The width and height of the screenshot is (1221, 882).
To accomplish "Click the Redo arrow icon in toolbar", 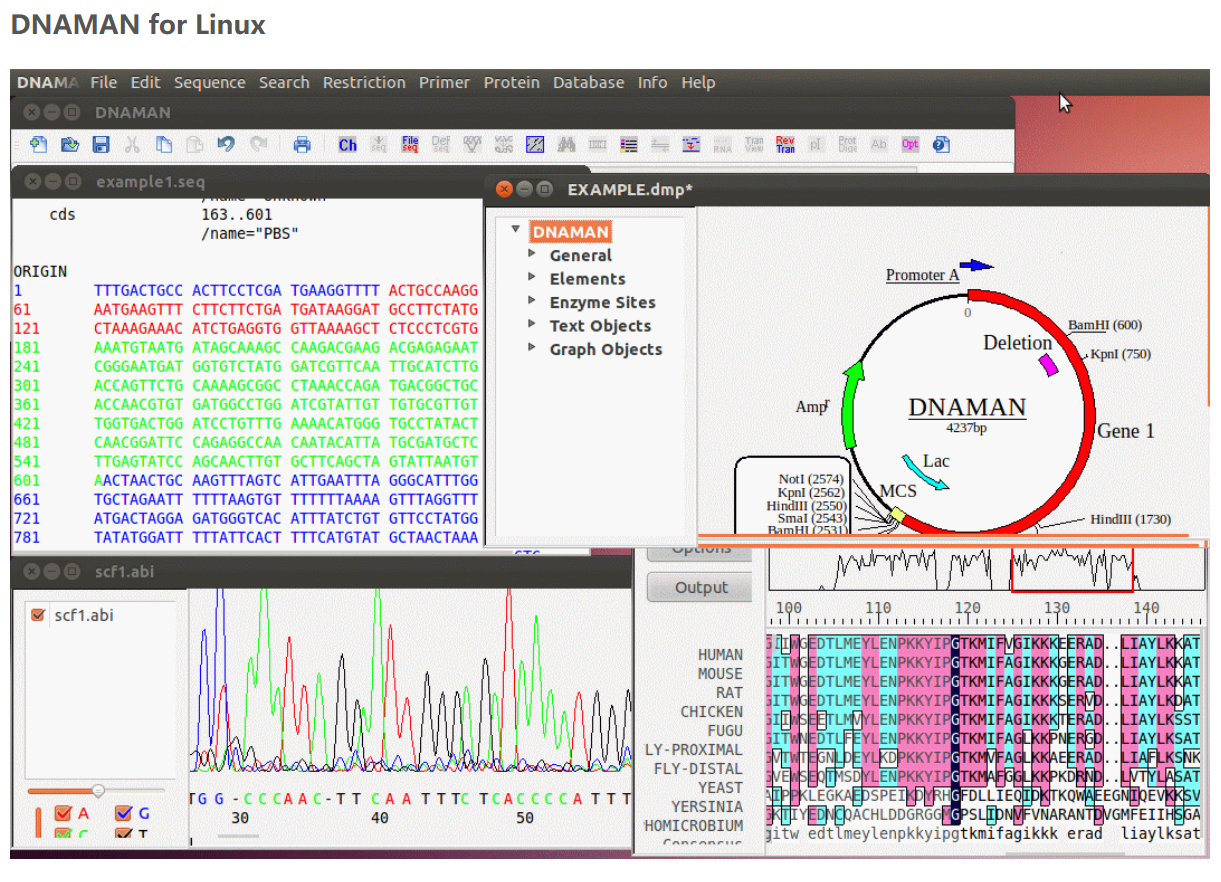I will (258, 145).
